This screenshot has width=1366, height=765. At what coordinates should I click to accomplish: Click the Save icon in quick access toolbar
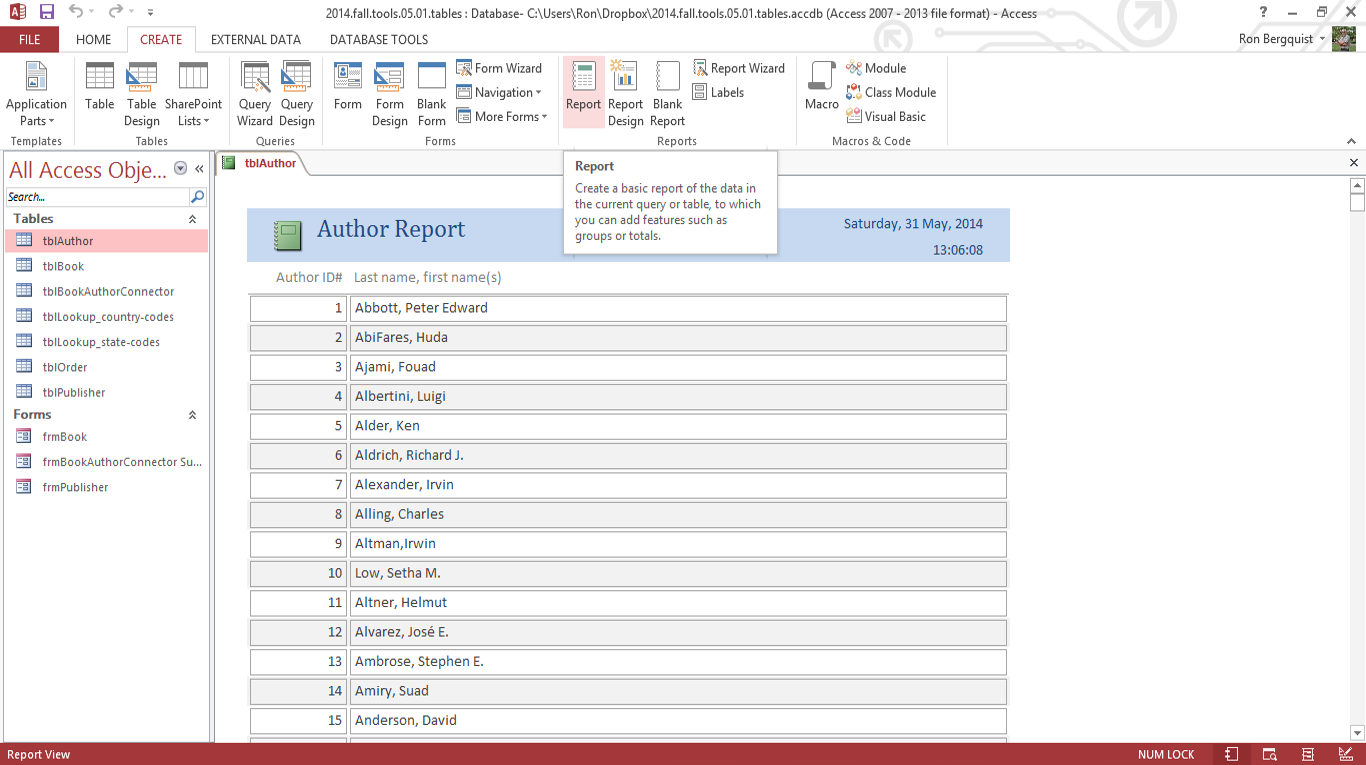click(x=47, y=13)
